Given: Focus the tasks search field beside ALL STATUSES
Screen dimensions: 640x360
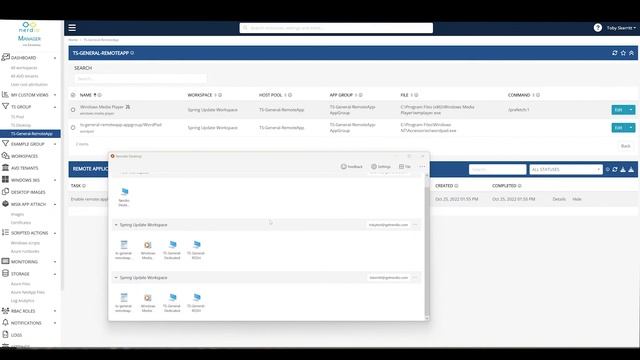Looking at the screenshot, I should (x=498, y=169).
